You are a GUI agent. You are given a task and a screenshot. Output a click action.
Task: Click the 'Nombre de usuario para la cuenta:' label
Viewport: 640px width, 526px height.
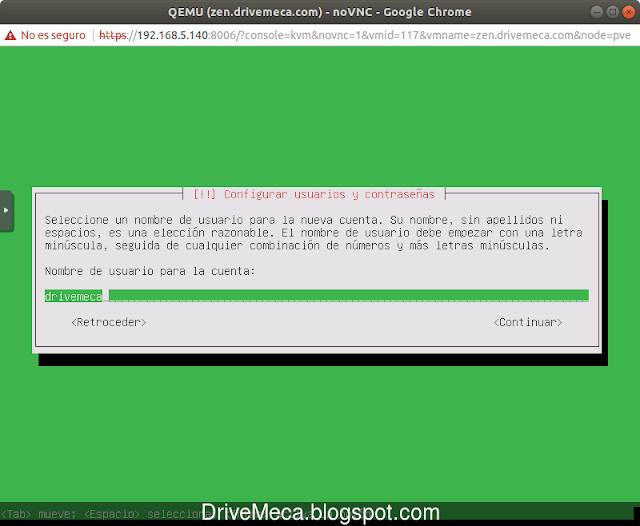coord(150,271)
